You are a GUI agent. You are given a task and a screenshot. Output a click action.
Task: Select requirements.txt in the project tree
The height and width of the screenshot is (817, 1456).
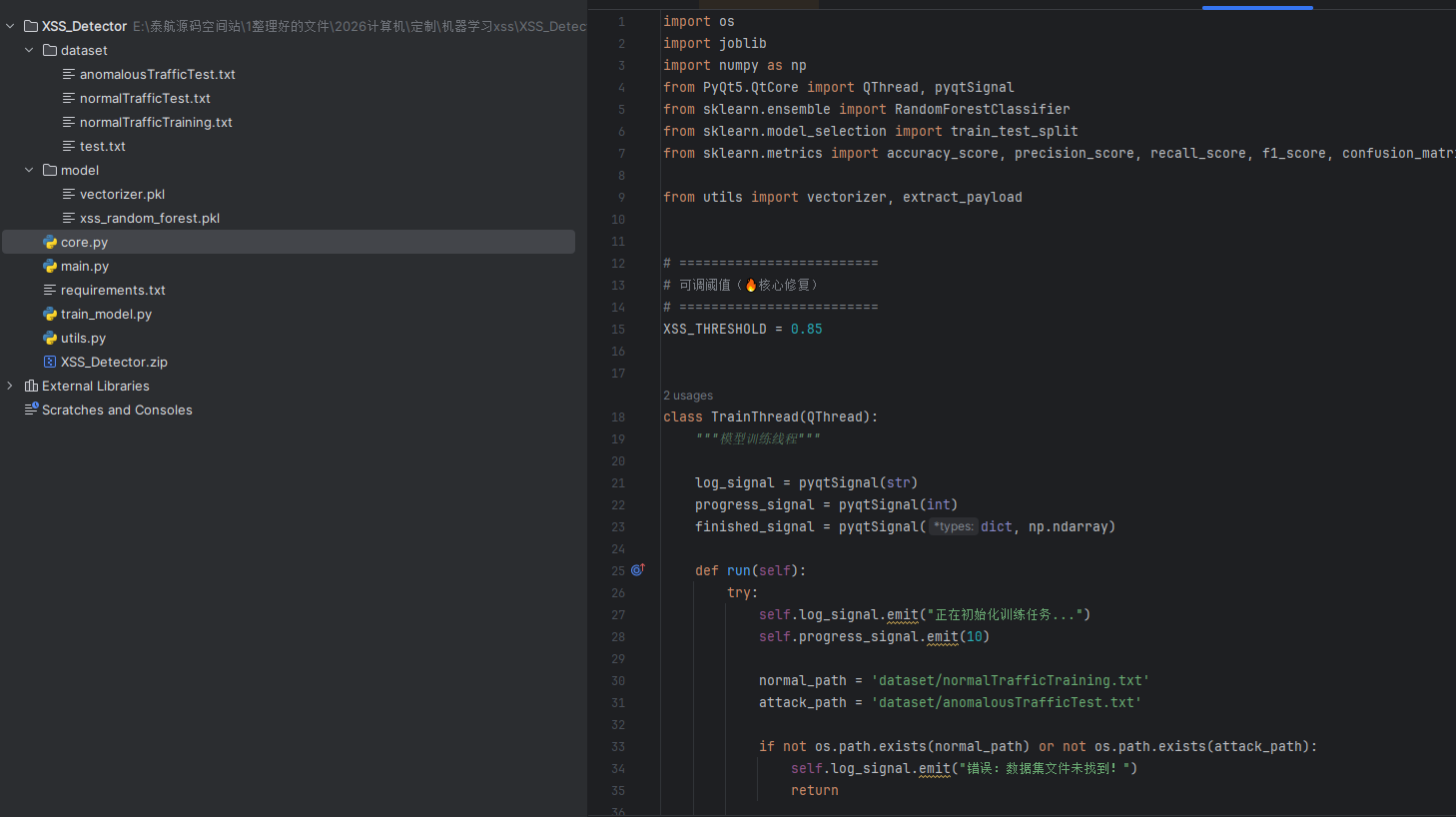(x=113, y=290)
